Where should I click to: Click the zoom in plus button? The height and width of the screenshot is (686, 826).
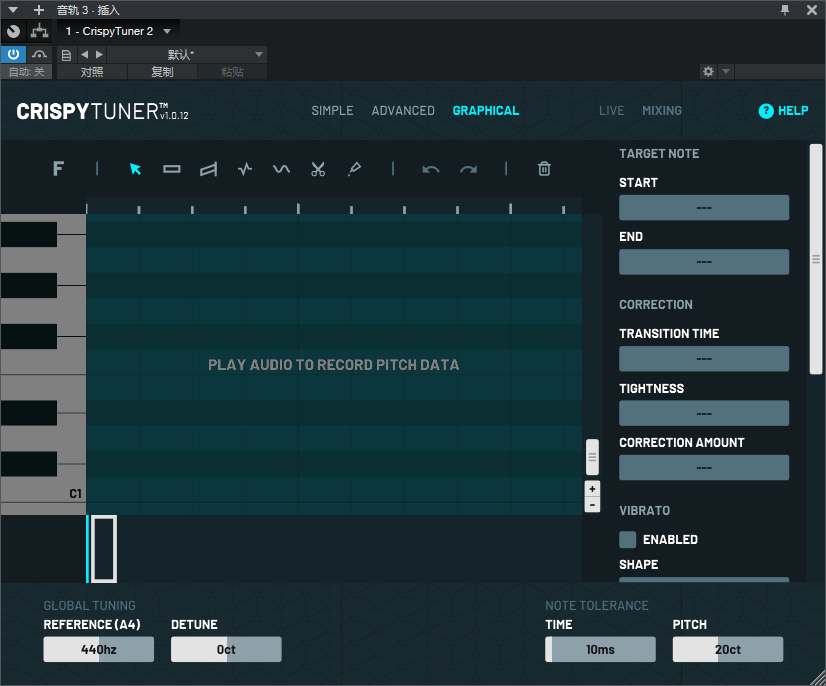pos(592,489)
